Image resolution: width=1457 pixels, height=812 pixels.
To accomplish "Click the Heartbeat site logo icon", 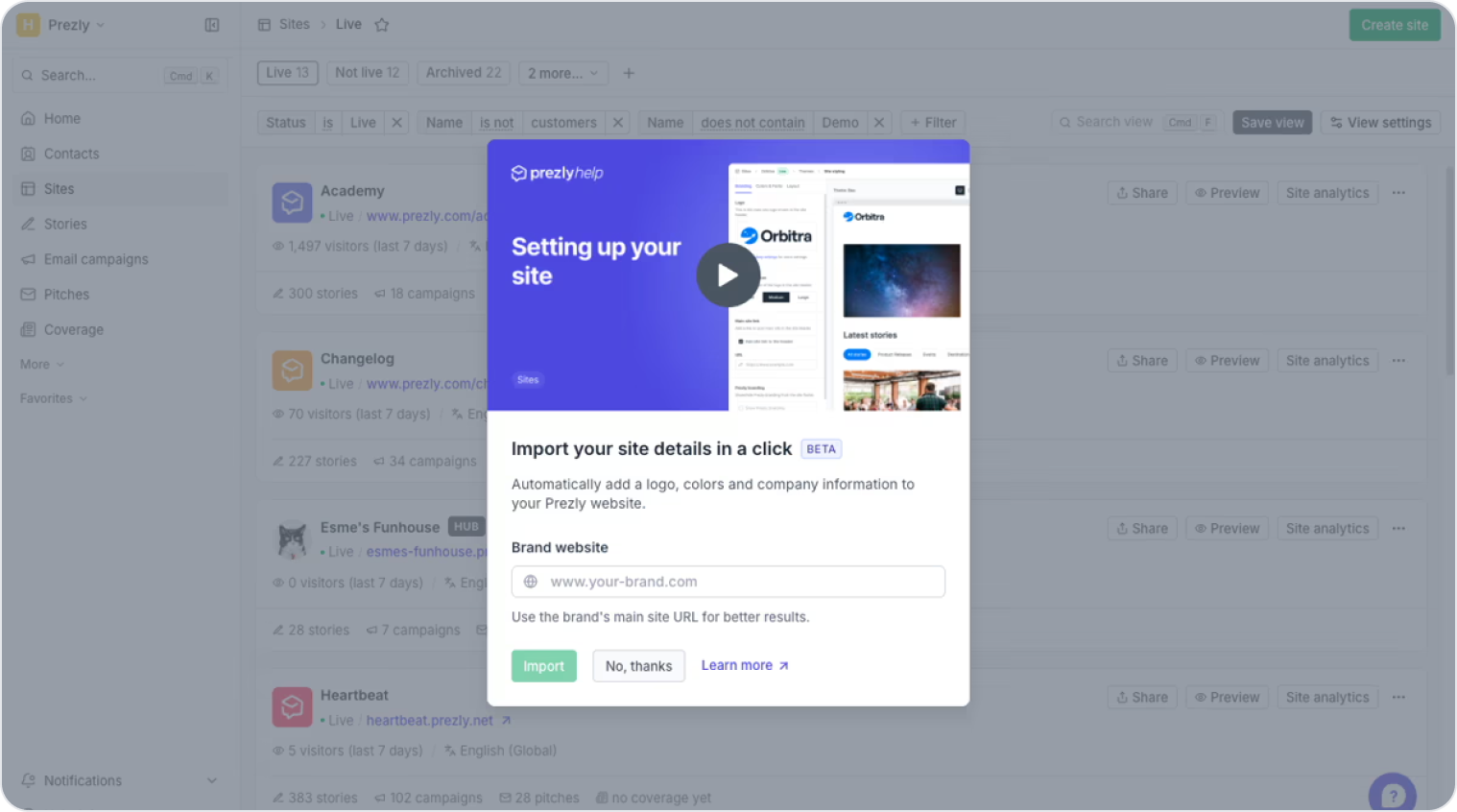I will (292, 707).
